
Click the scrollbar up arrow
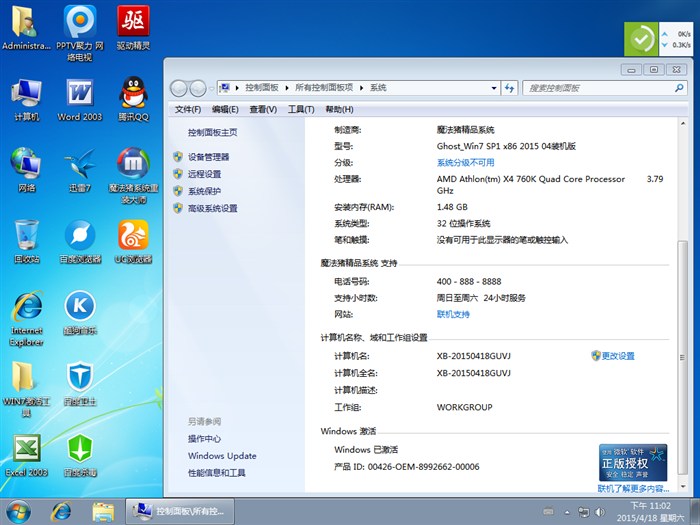(x=683, y=123)
